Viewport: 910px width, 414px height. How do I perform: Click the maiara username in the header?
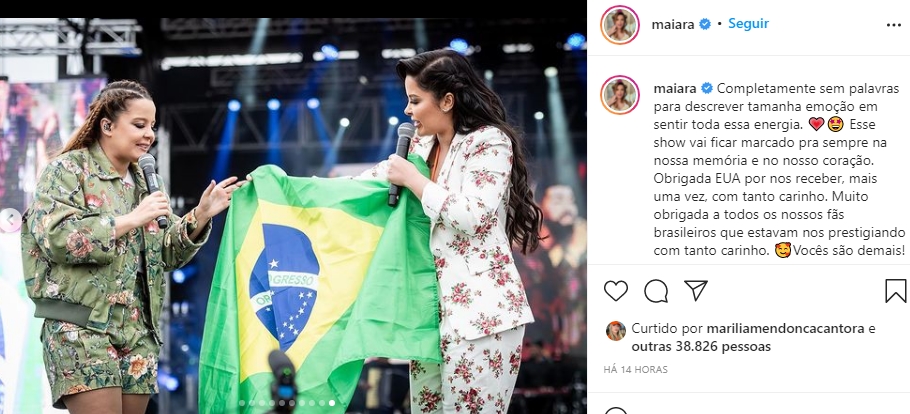[x=673, y=24]
